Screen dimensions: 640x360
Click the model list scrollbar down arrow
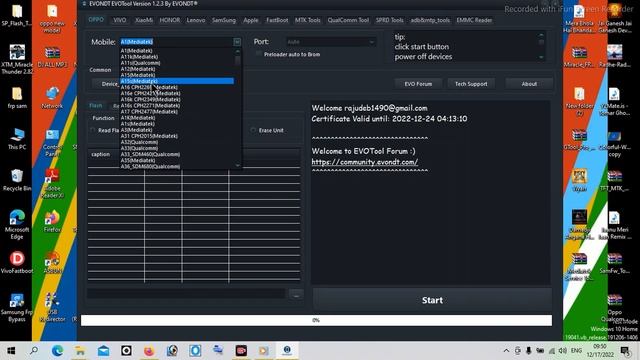238,165
